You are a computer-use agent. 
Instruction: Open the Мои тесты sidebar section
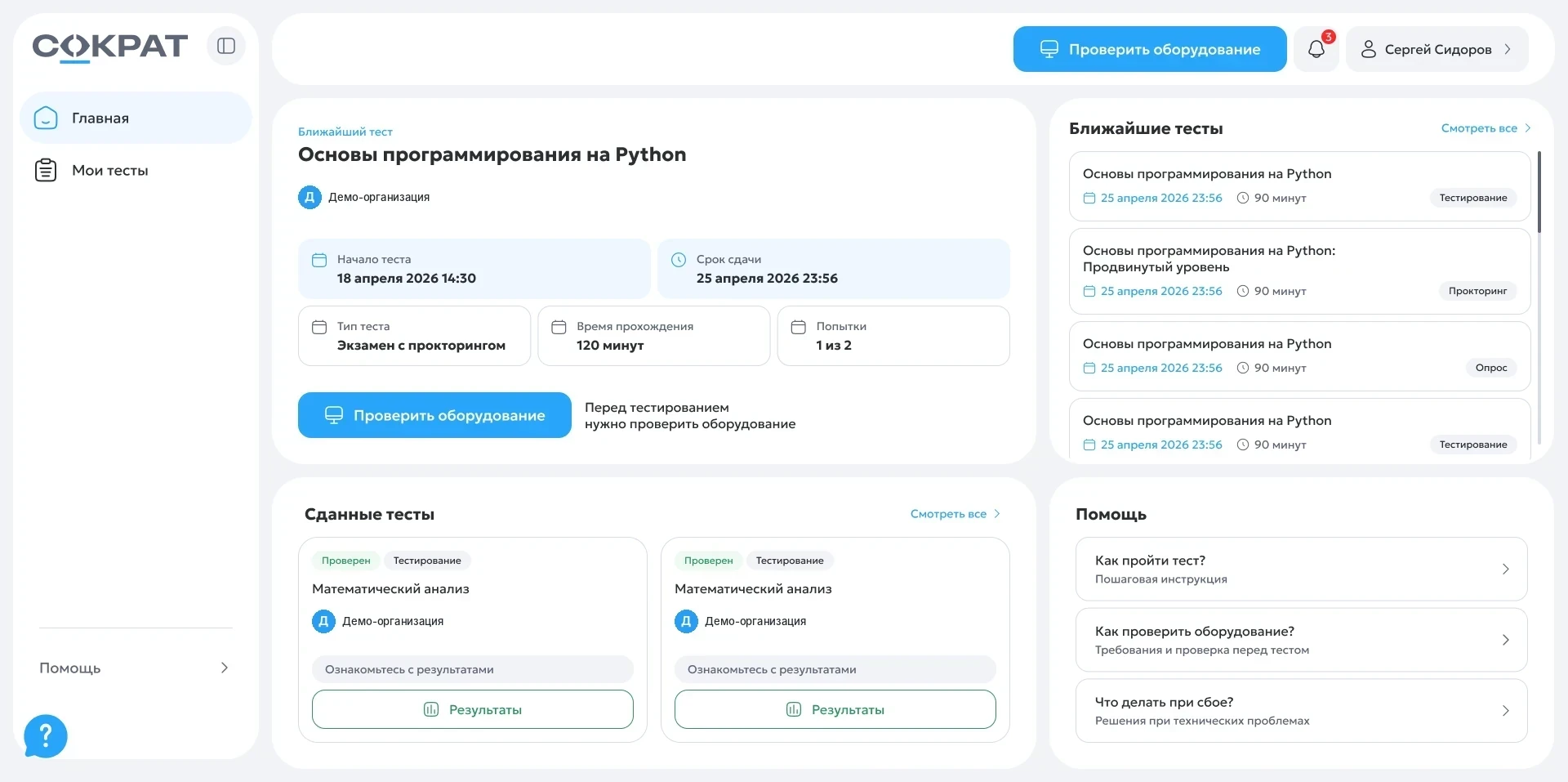point(136,170)
